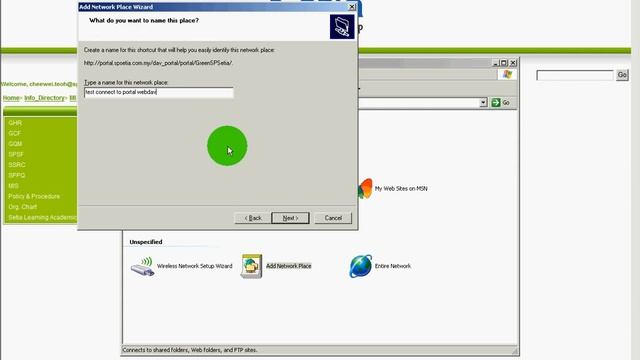Minimize the Explorer window

click(x=495, y=63)
